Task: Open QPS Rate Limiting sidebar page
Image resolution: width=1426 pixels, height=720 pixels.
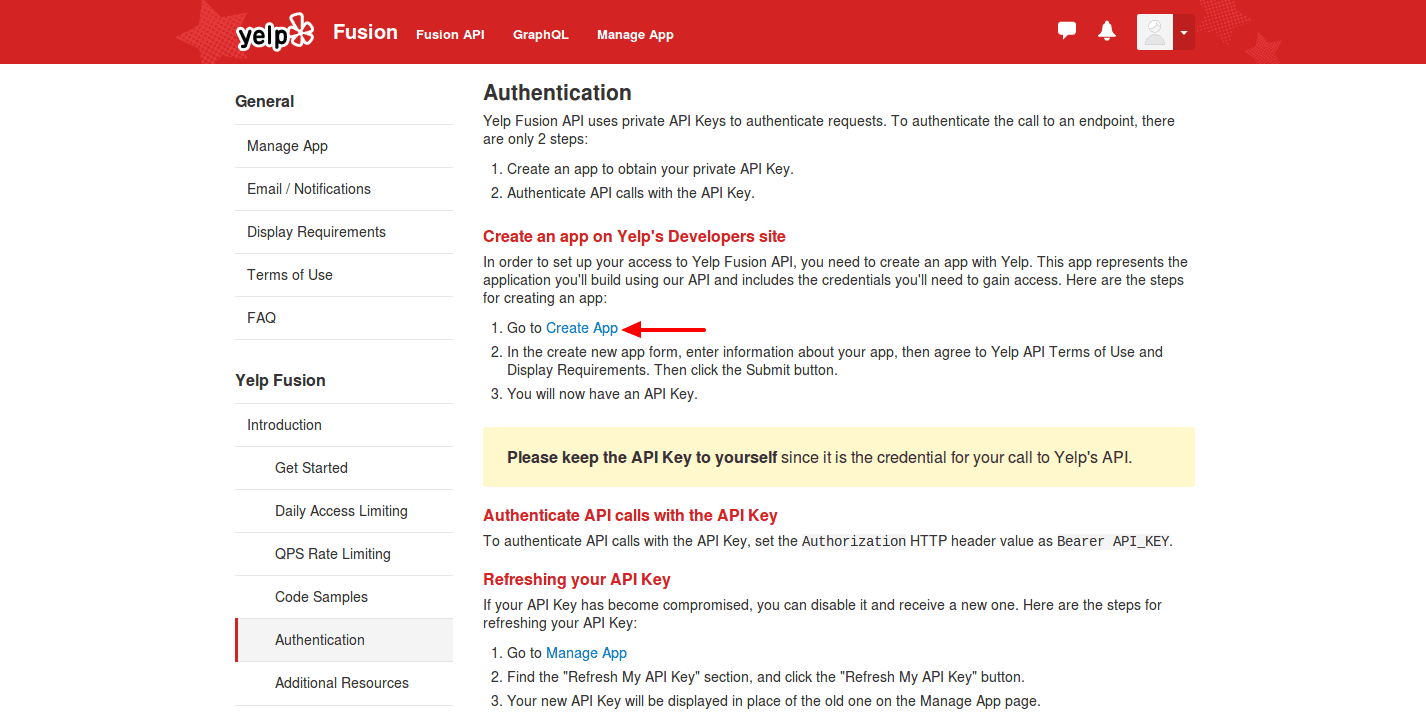Action: point(333,554)
